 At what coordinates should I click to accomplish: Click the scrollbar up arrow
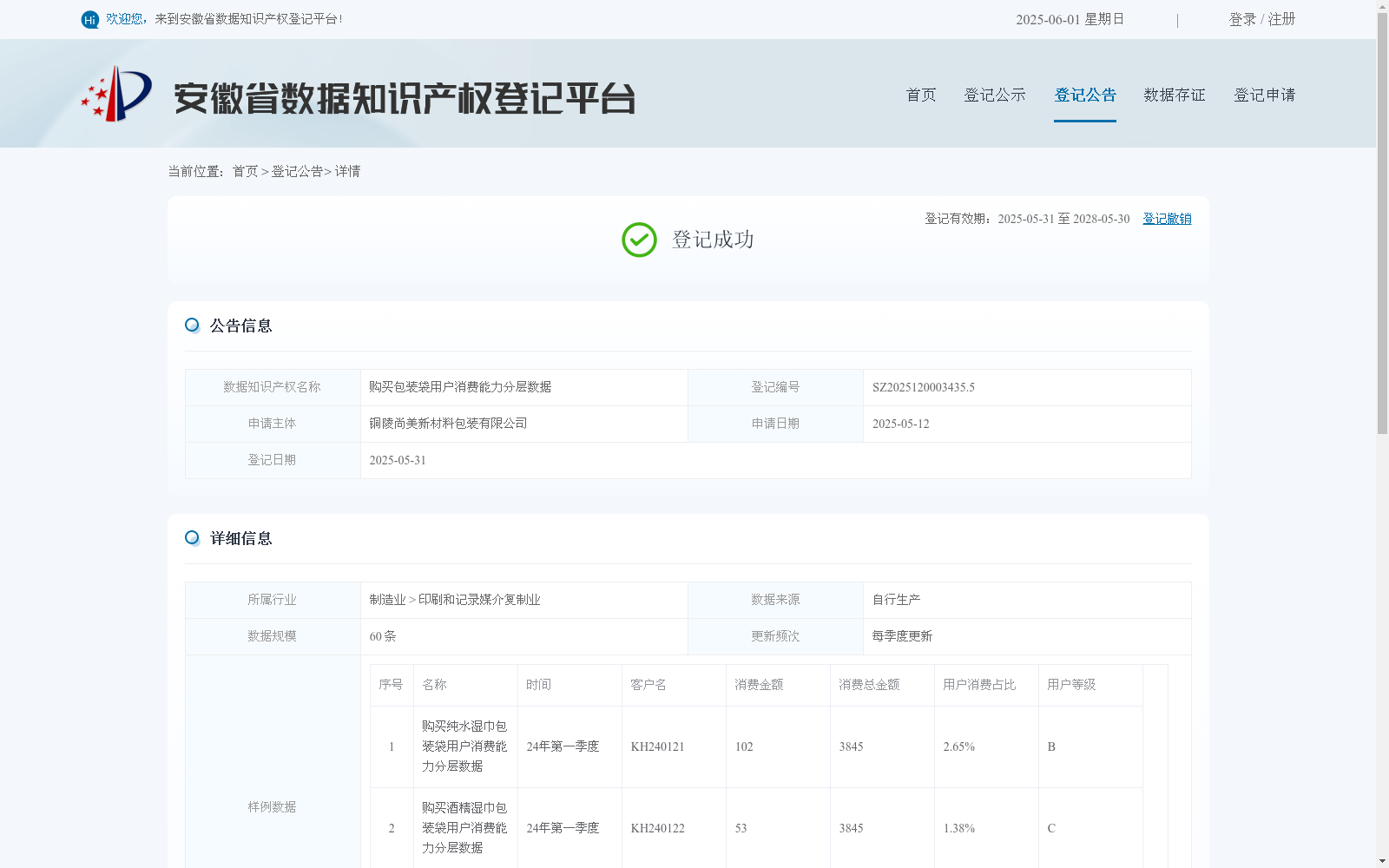(1382, 6)
